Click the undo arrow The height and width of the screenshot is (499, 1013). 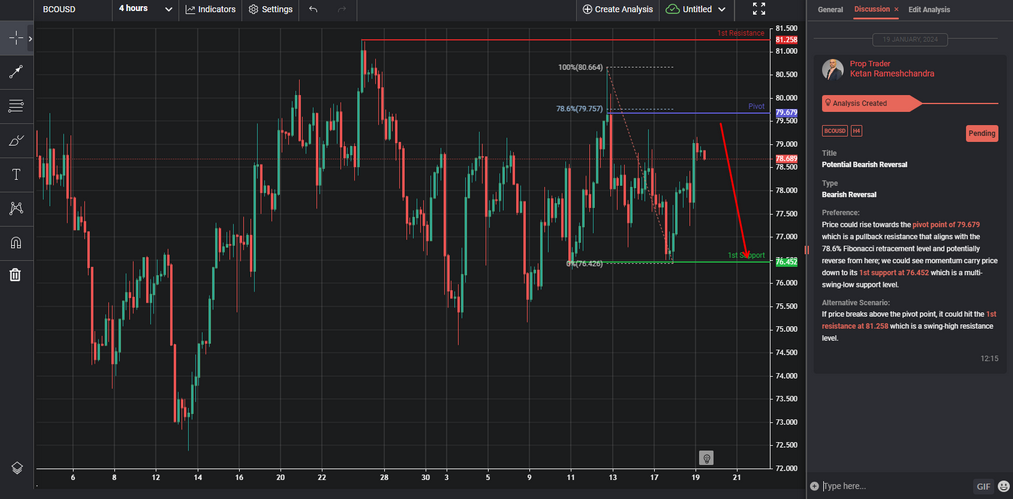click(x=313, y=10)
